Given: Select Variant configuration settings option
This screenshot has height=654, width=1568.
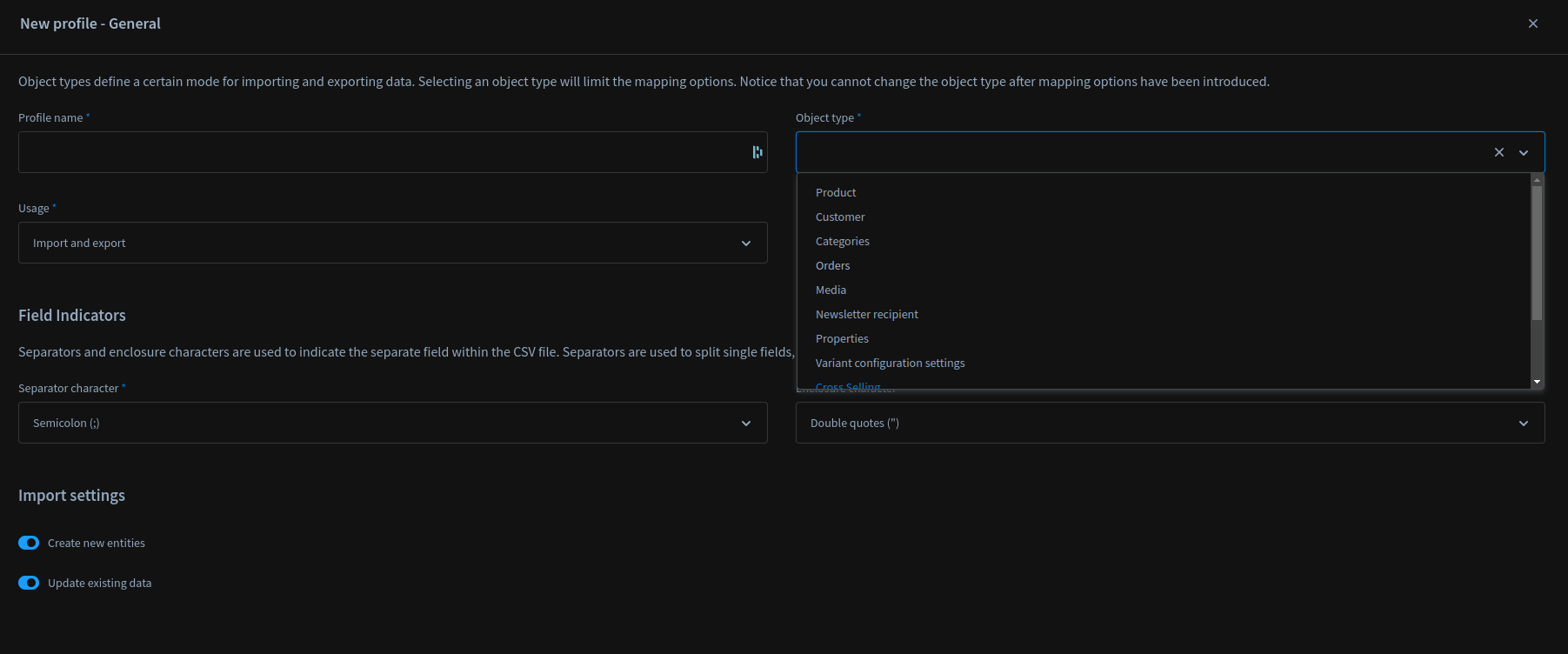Looking at the screenshot, I should point(1164,363).
